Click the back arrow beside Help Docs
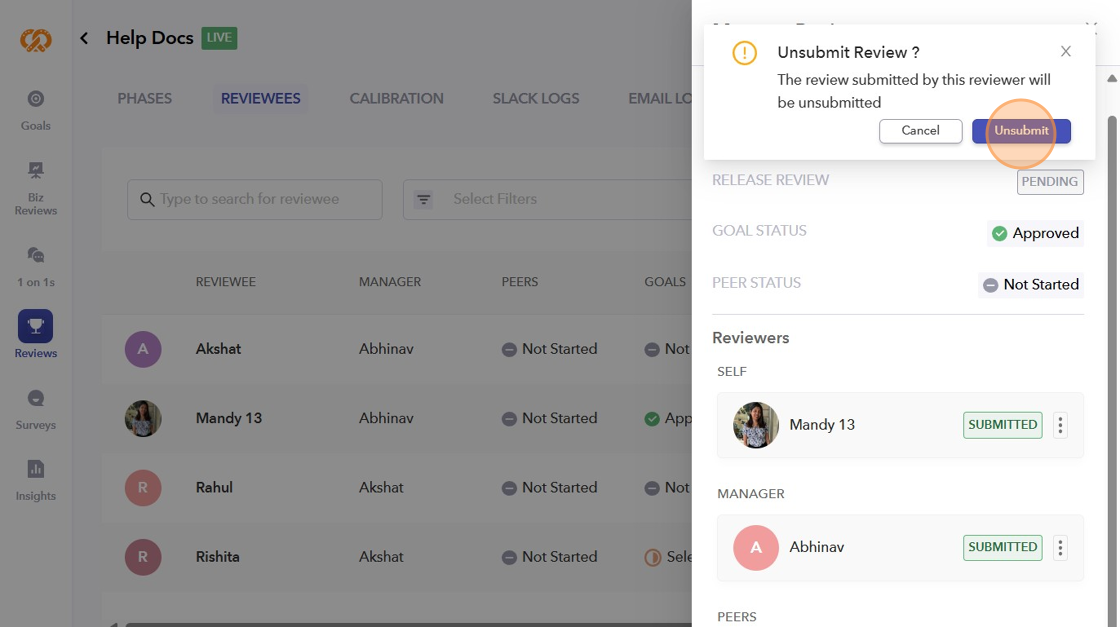The height and width of the screenshot is (627, 1120). (x=84, y=38)
